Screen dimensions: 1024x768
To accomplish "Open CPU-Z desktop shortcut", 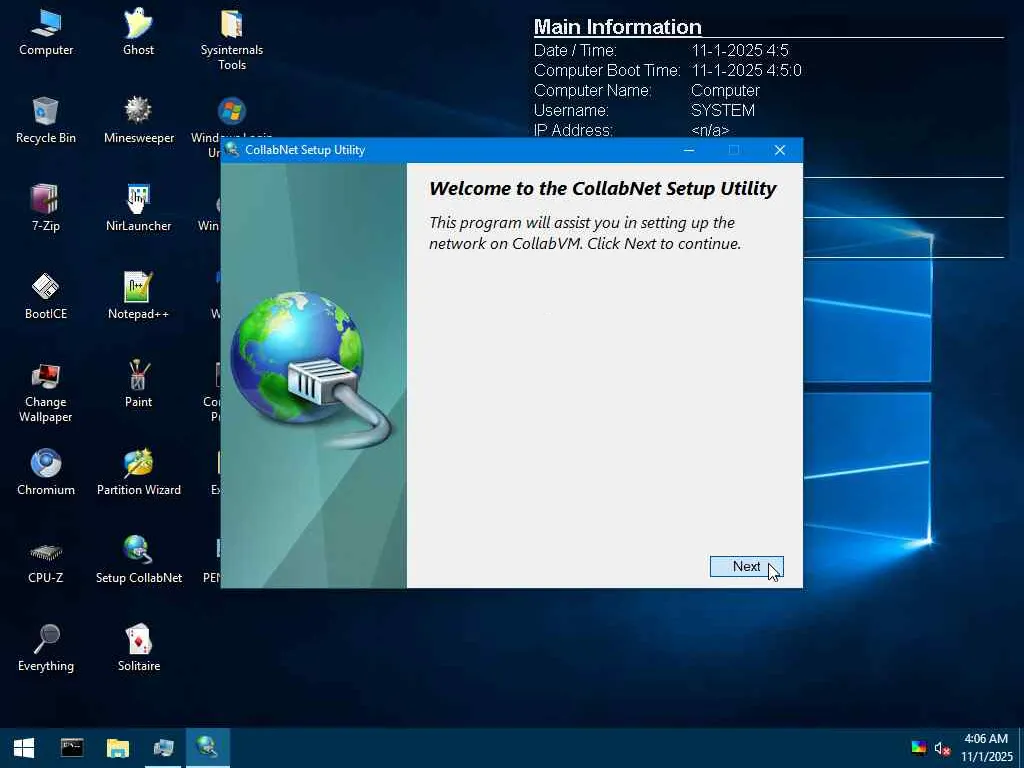I will click(46, 560).
